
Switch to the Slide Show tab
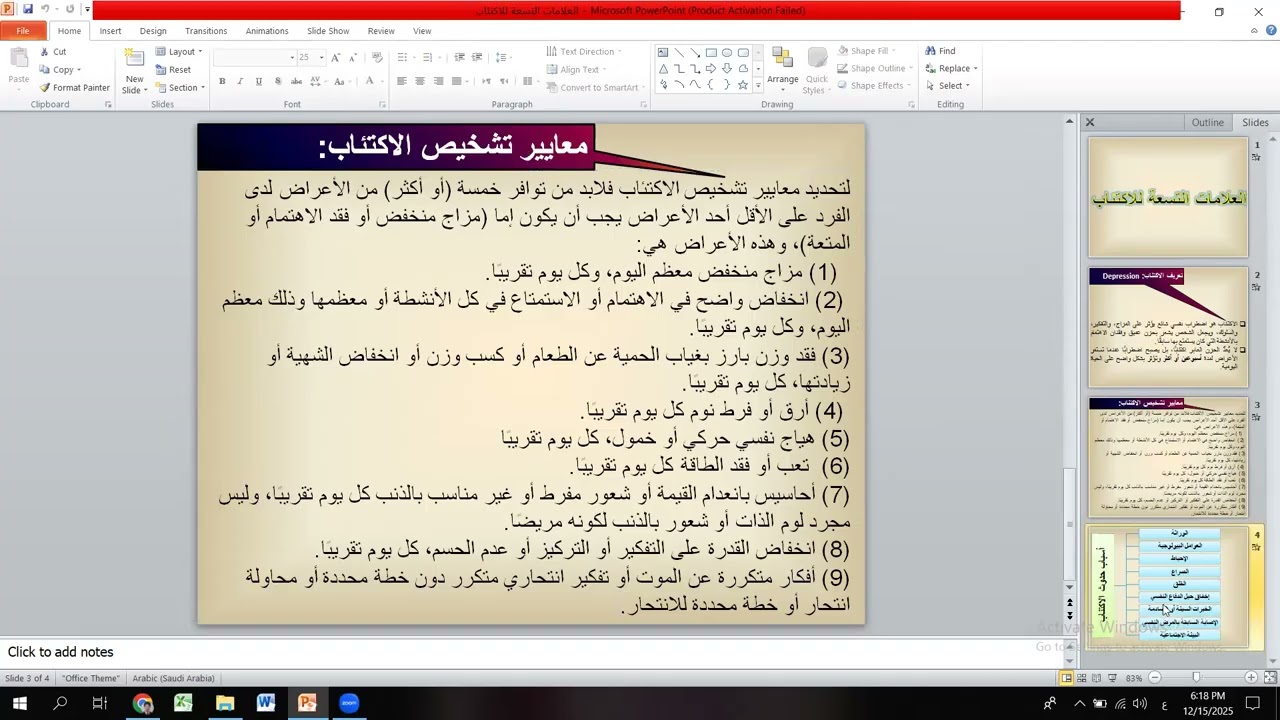click(x=328, y=31)
